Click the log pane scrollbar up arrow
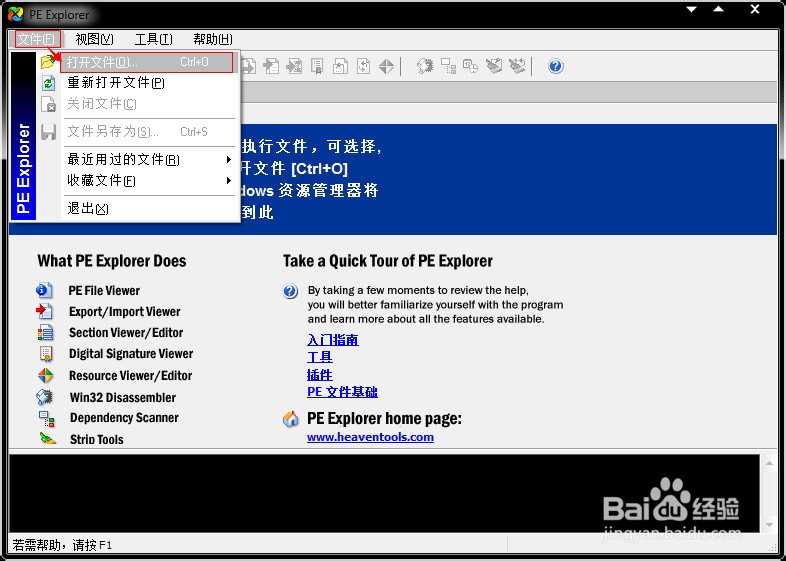This screenshot has width=786, height=561. click(769, 462)
